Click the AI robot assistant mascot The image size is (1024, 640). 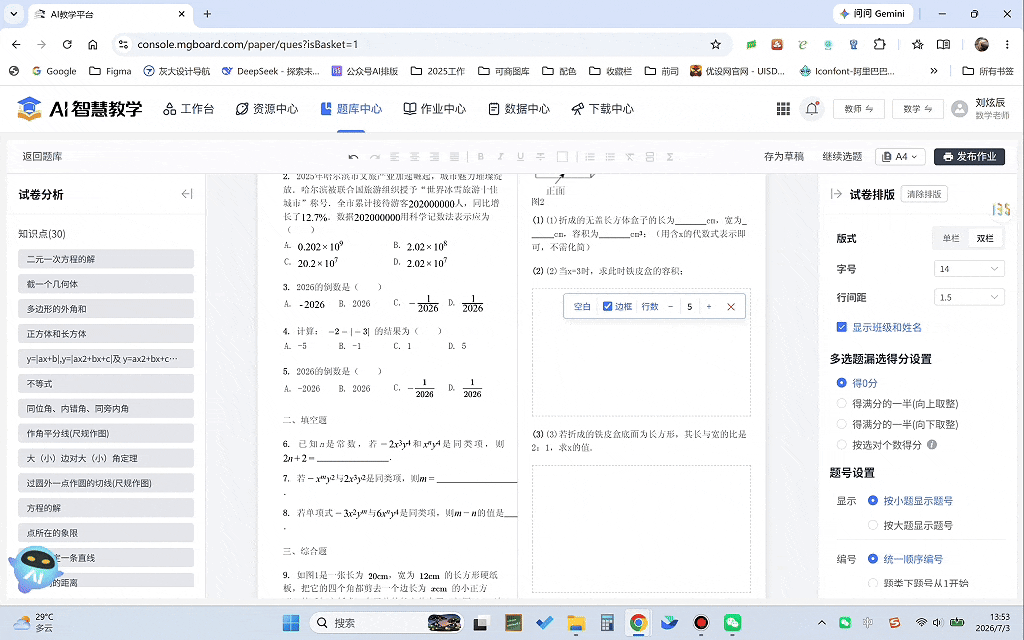click(x=35, y=568)
